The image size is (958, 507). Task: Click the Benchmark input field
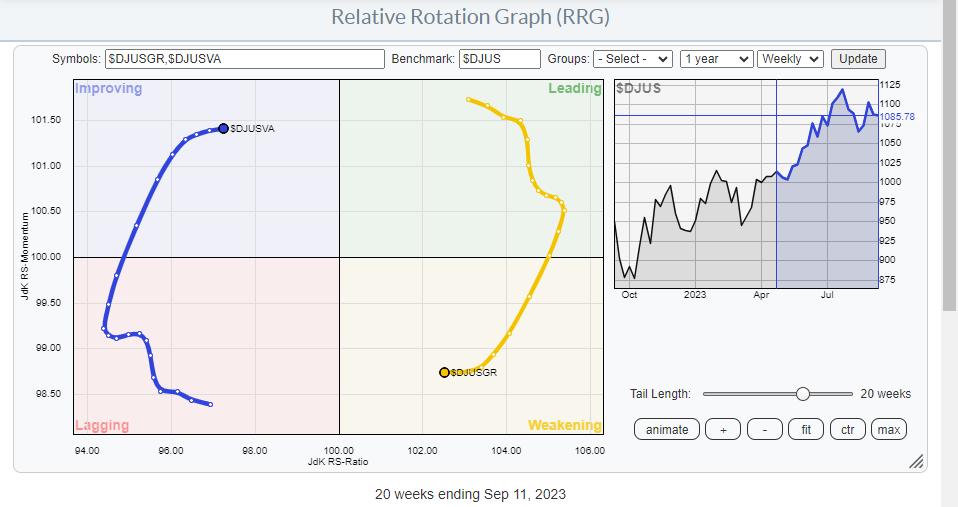coord(499,59)
